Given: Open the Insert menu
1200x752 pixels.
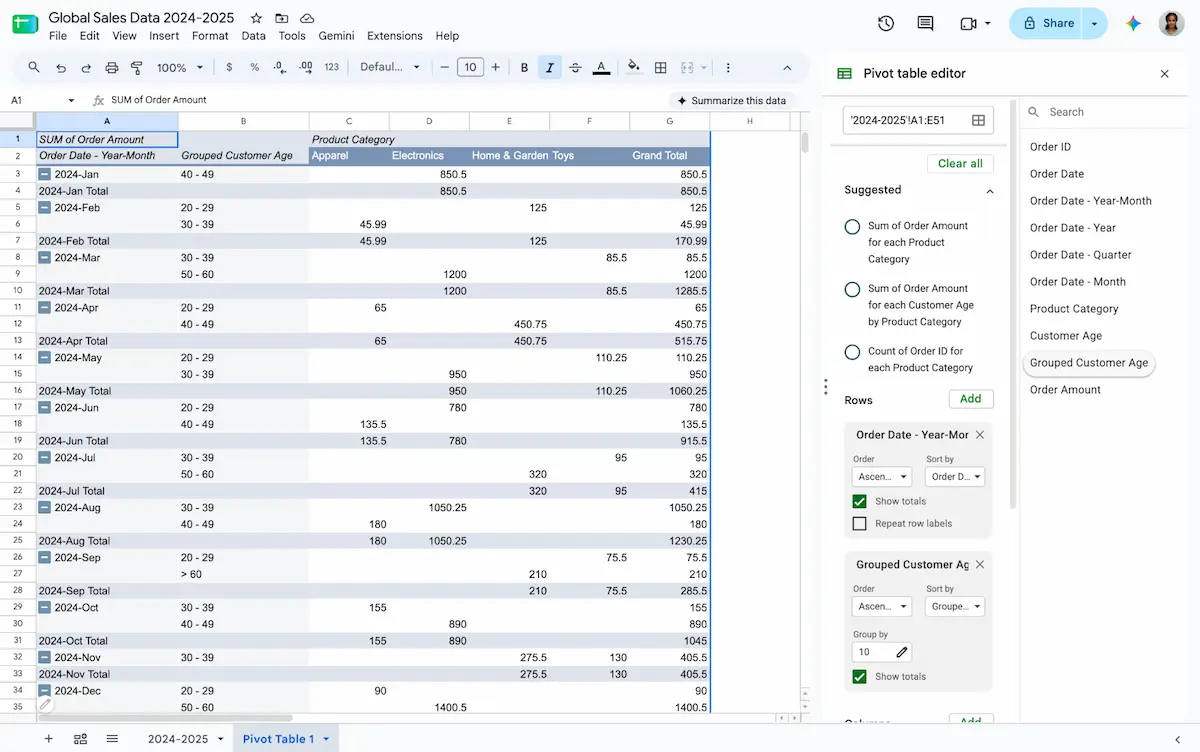Looking at the screenshot, I should pos(164,36).
